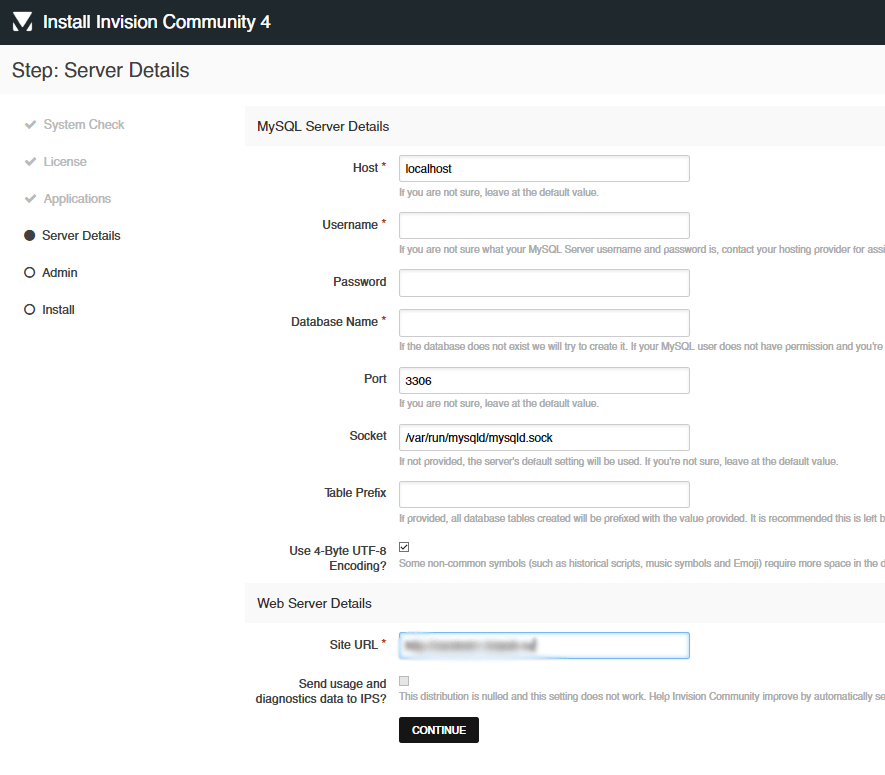The image size is (885, 775).
Task: Tick the Send usage and diagnostics checkbox
Action: [x=404, y=681]
